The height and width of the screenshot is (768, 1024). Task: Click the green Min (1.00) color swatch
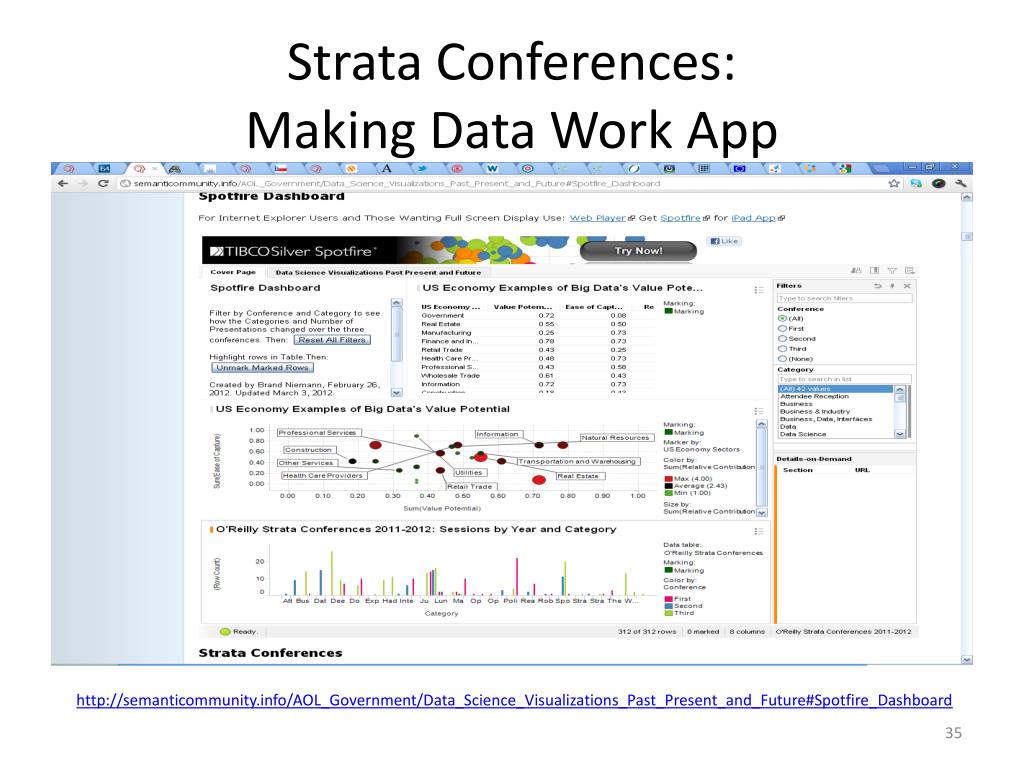668,493
